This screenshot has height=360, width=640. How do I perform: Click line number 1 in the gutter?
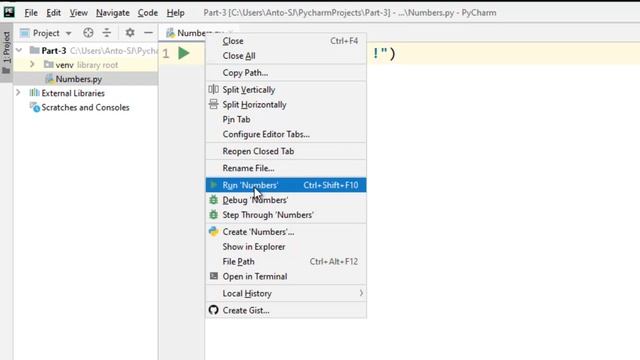coord(165,53)
